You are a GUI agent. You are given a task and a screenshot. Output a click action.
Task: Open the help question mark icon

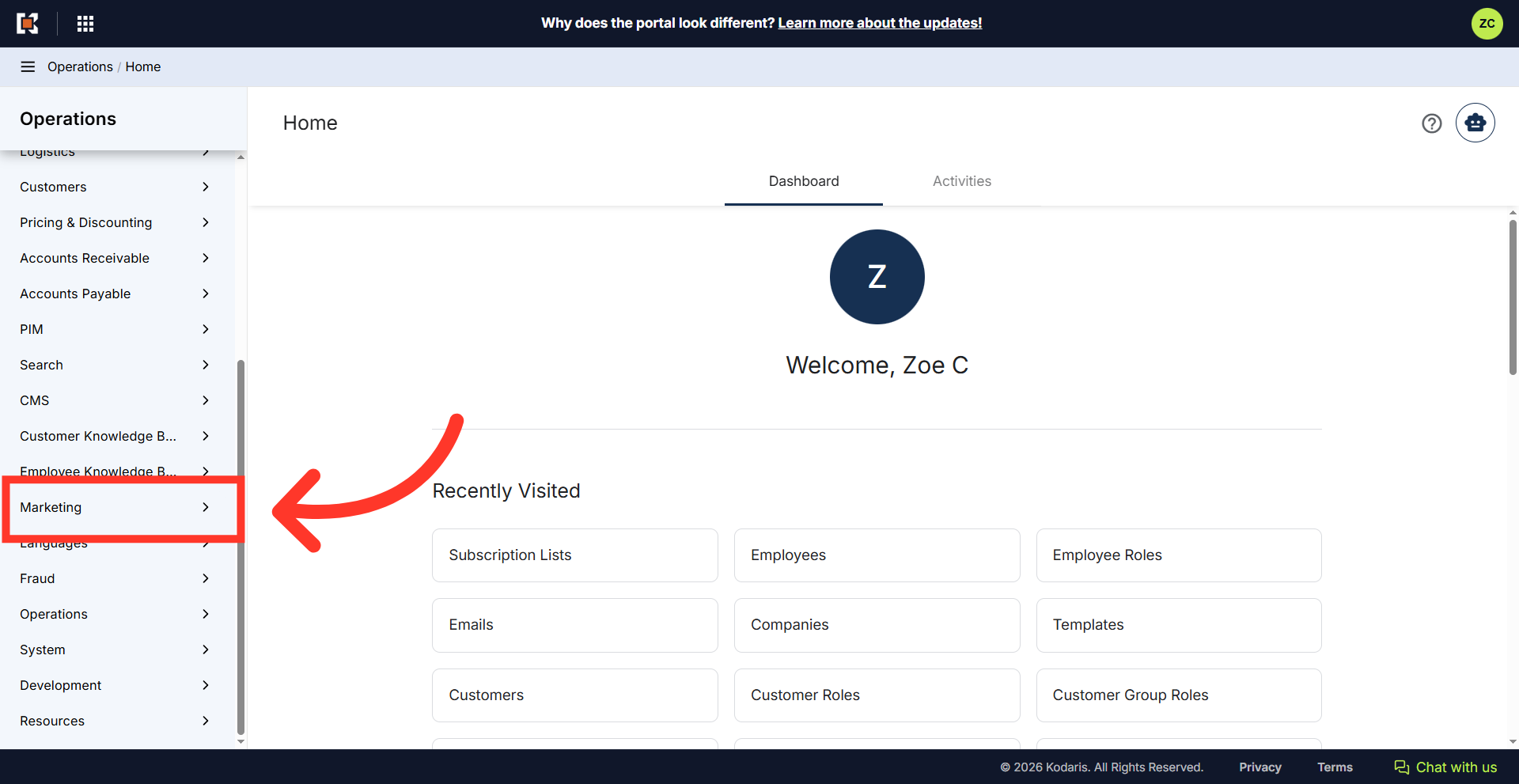click(x=1431, y=123)
